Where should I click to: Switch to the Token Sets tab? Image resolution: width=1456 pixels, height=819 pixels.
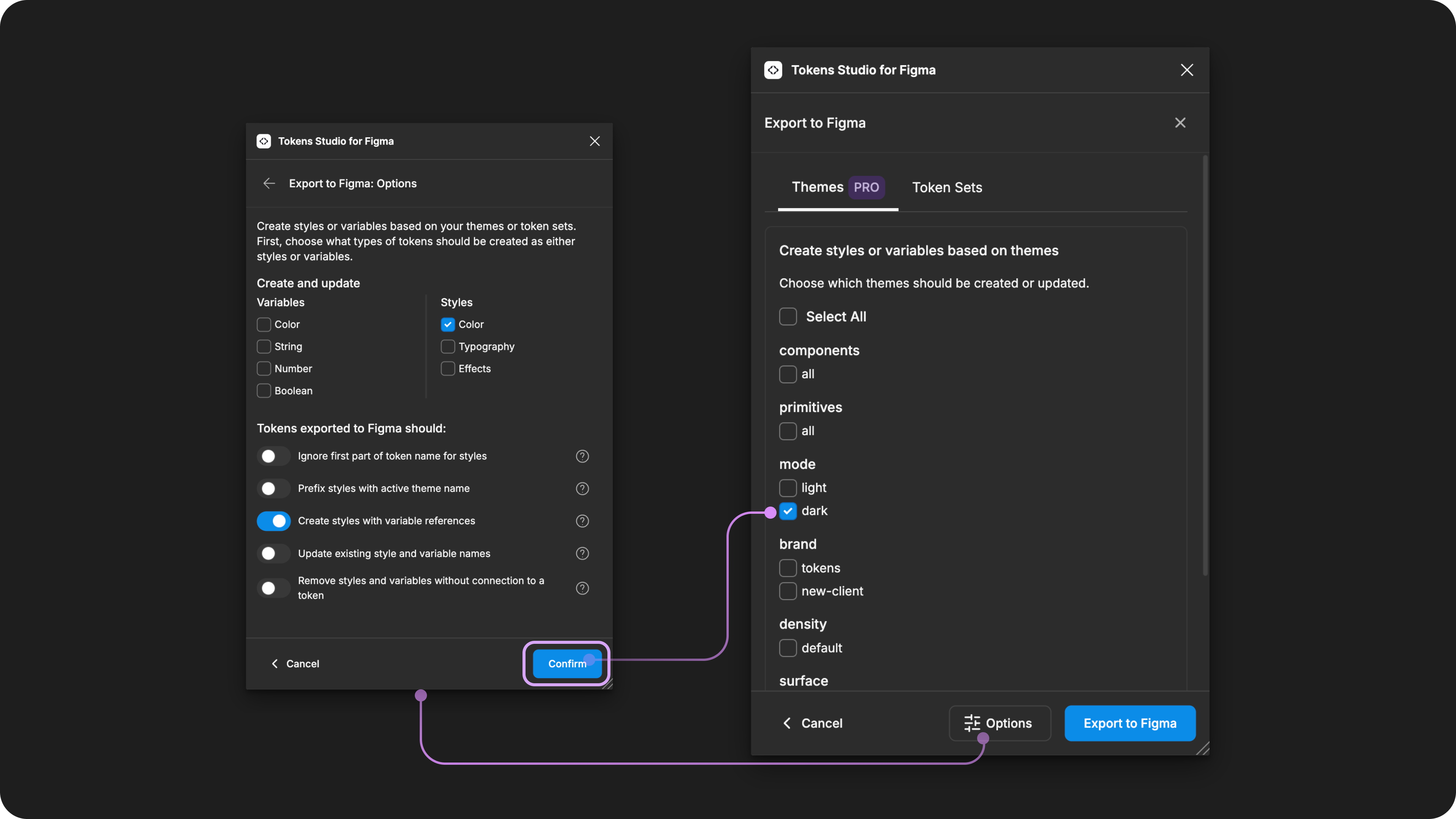(947, 188)
